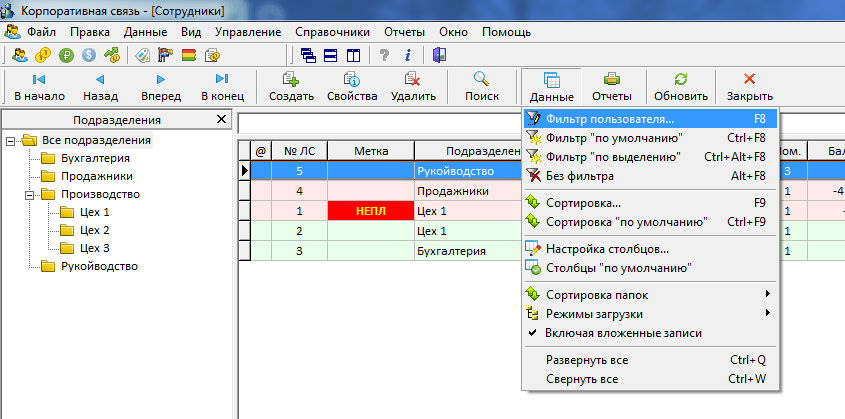Click the Удалить toolbar button
The image size is (845, 419).
413,87
